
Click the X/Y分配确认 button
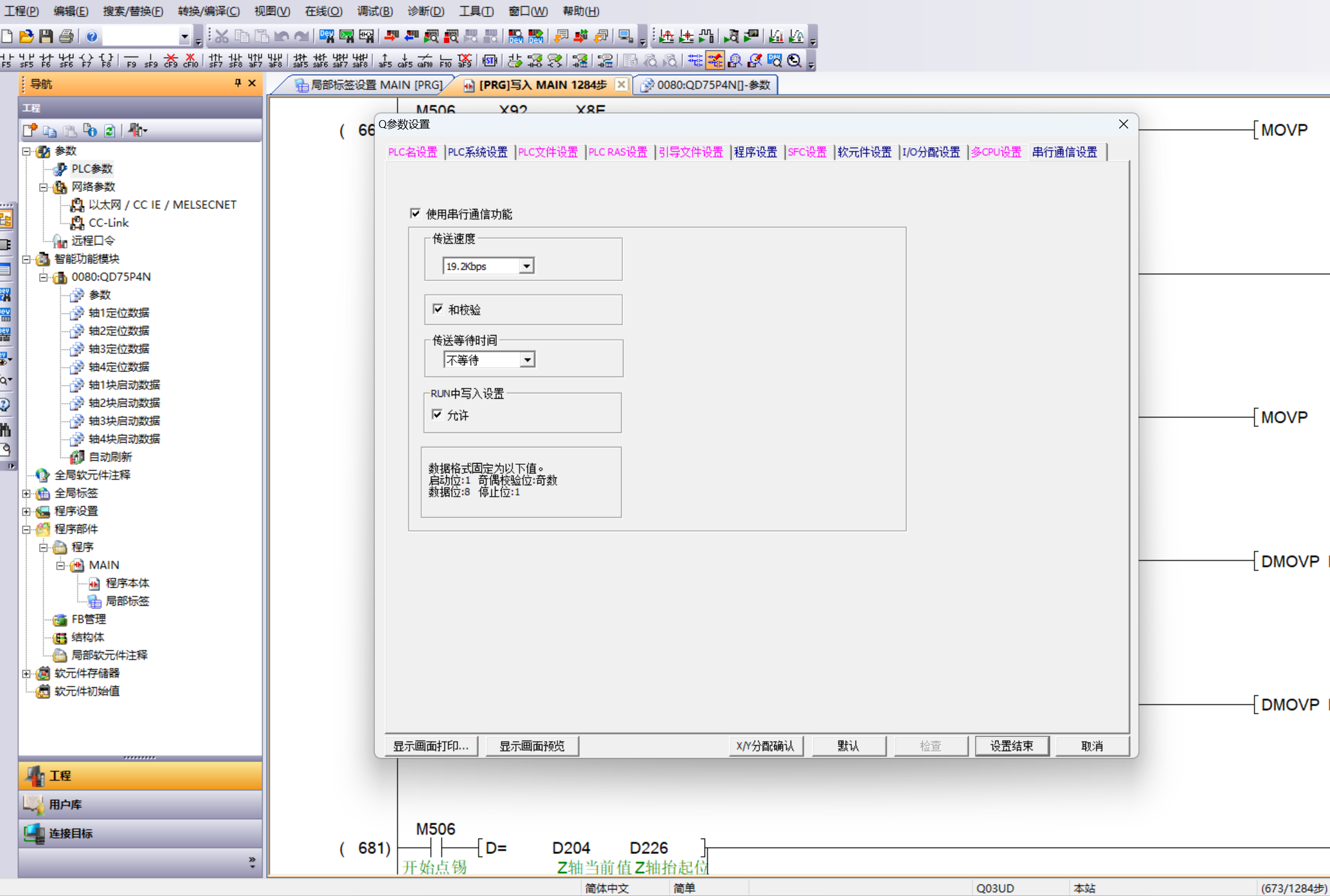tap(765, 746)
